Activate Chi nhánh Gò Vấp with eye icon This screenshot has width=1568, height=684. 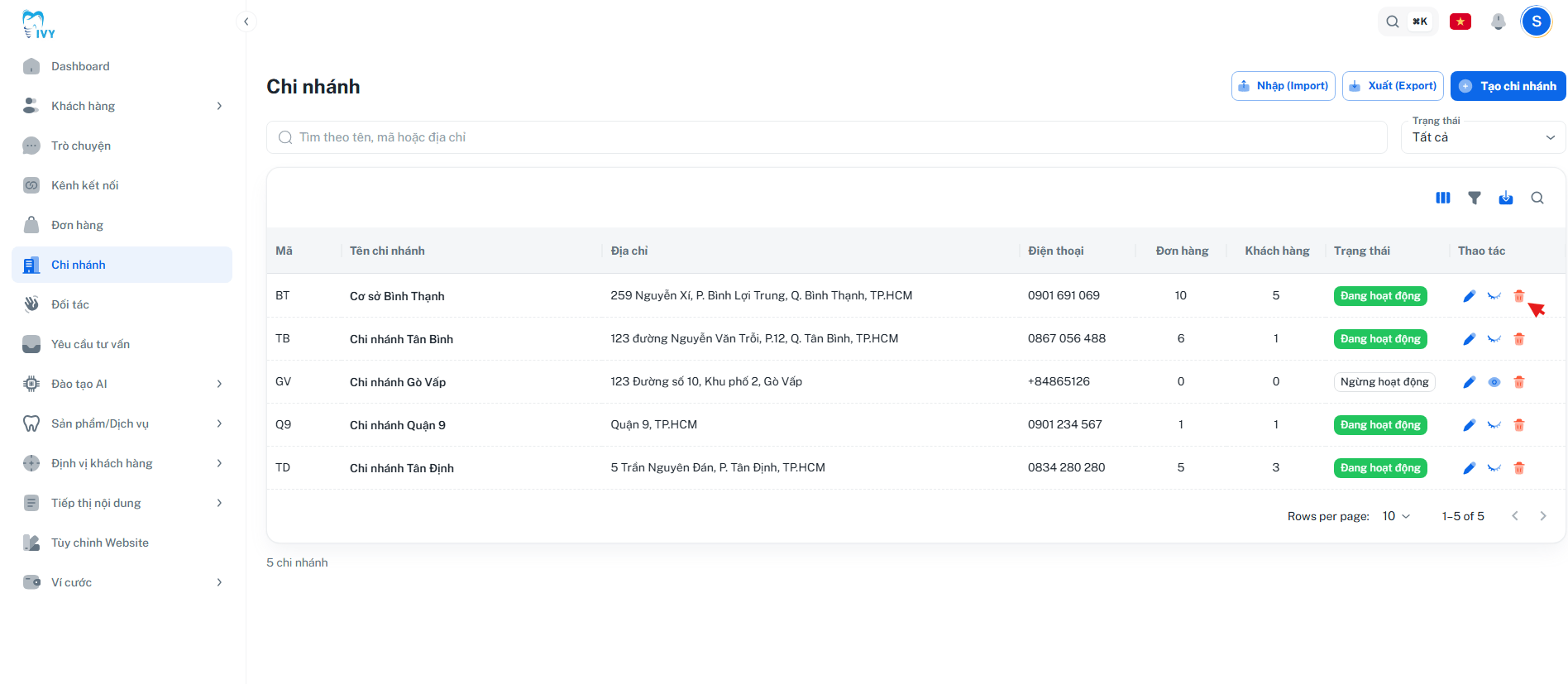[1494, 382]
